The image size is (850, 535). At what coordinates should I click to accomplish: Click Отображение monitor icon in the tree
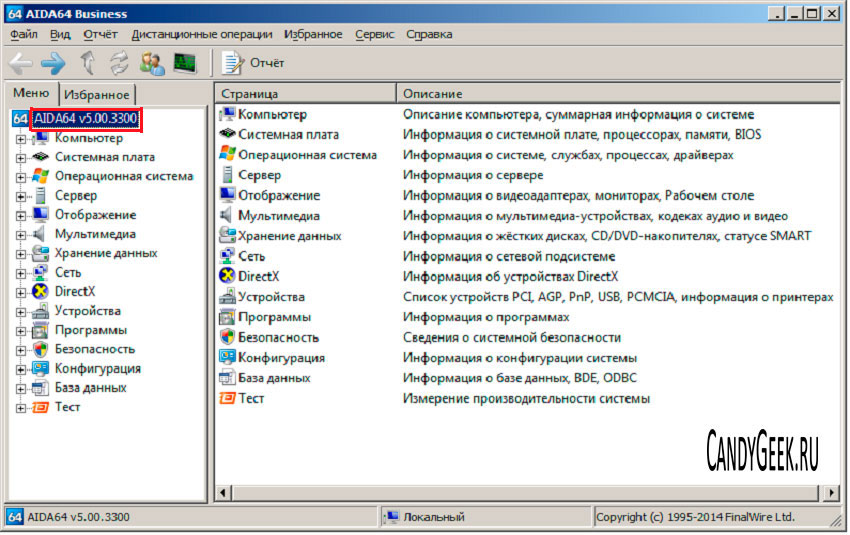[x=40, y=215]
